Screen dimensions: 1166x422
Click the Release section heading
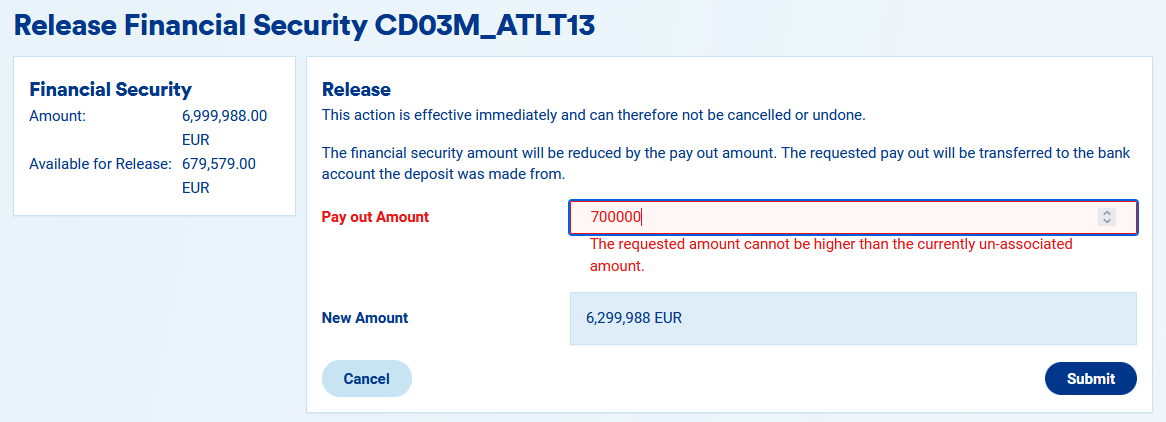356,90
